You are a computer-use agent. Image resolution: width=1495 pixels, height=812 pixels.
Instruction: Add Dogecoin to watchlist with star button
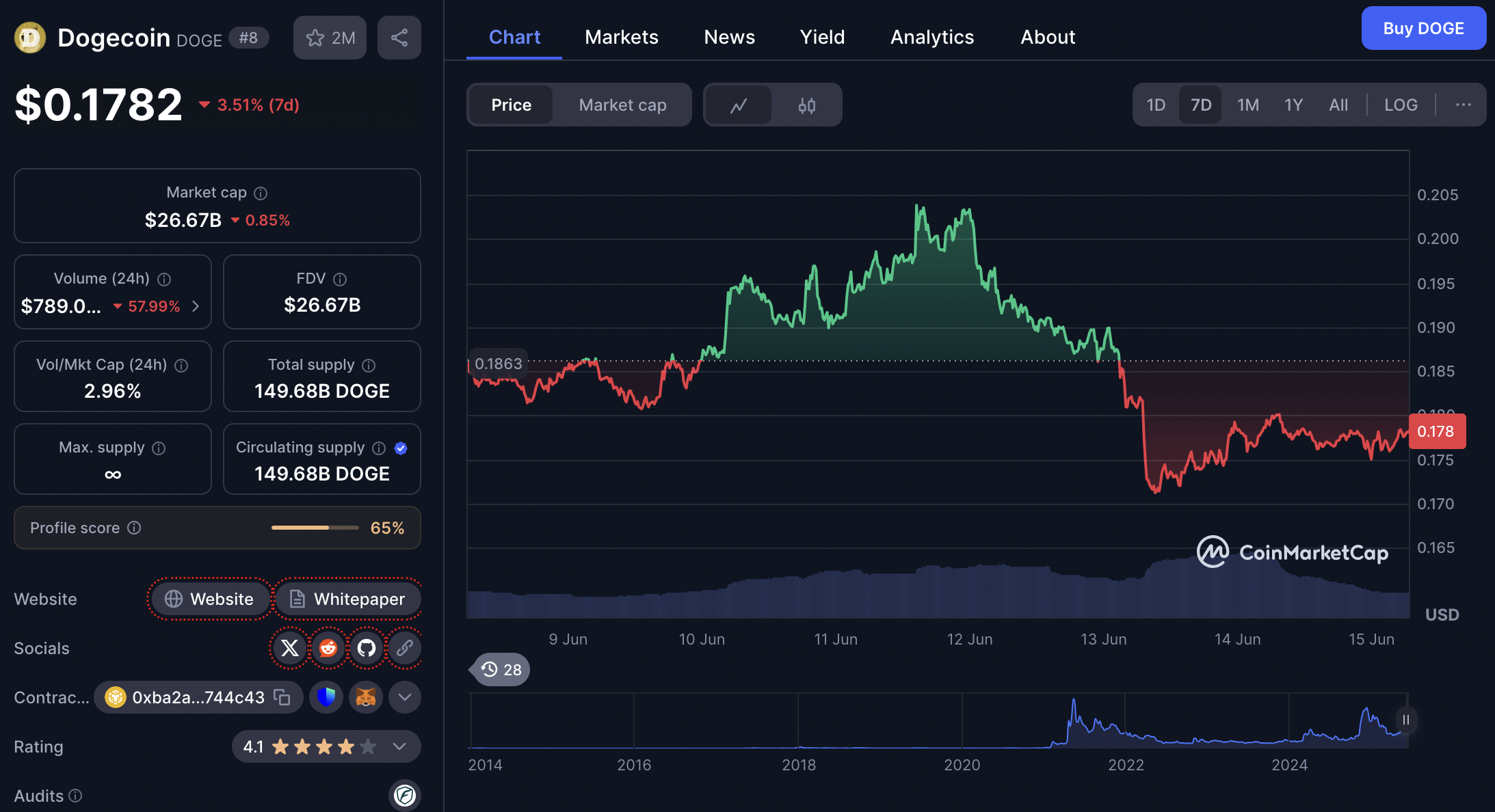click(x=330, y=38)
